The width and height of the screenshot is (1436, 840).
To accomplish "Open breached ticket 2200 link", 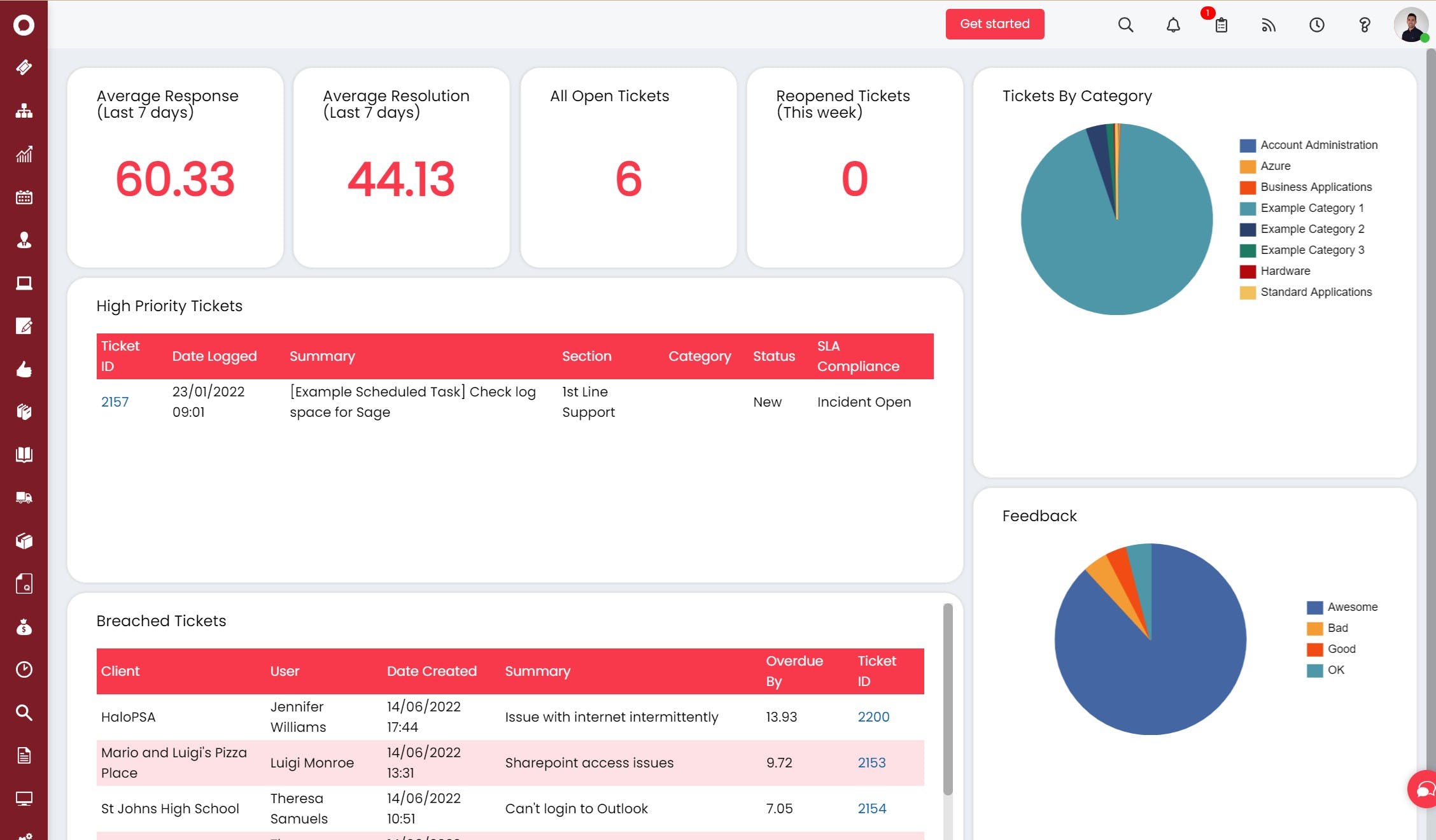I will [x=873, y=717].
